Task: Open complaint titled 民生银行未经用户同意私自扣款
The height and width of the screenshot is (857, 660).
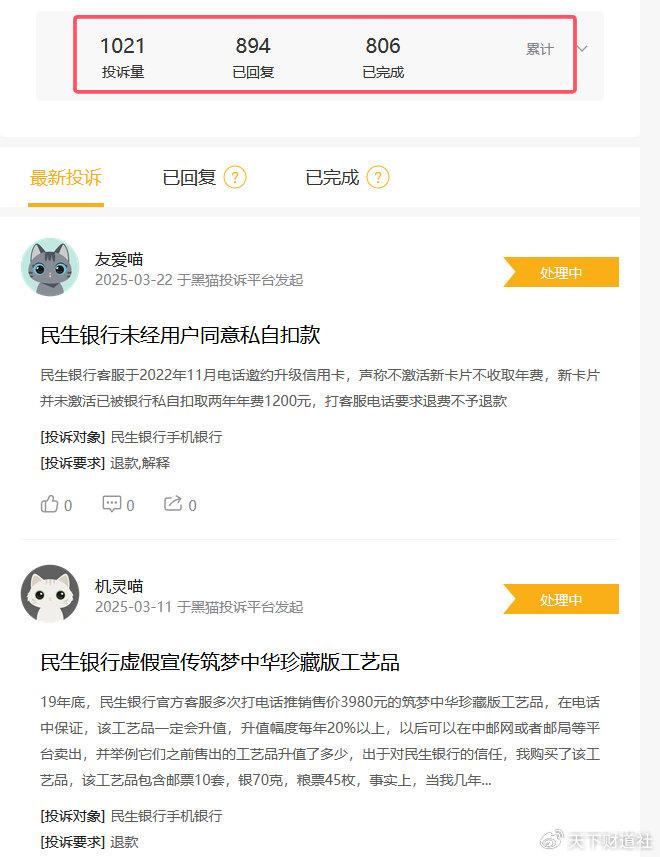Action: [x=180, y=335]
